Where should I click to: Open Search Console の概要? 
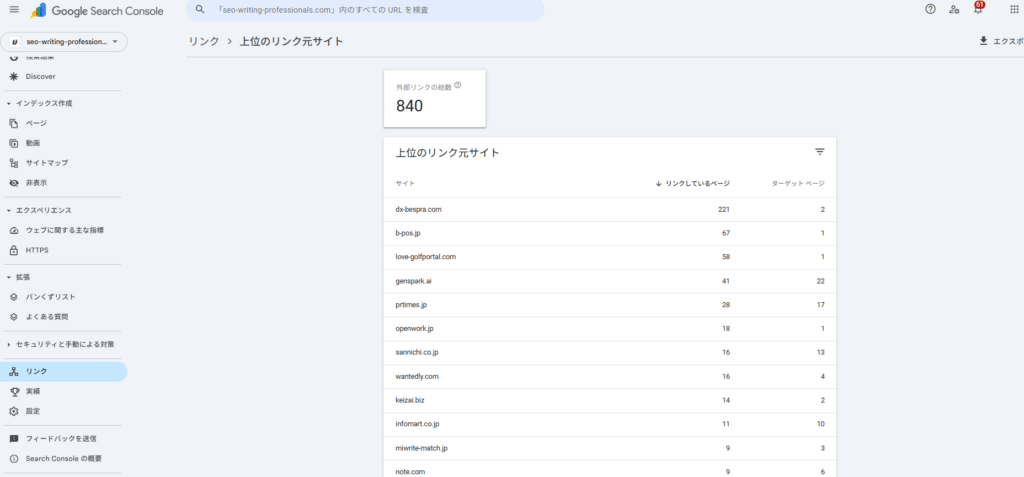63,459
